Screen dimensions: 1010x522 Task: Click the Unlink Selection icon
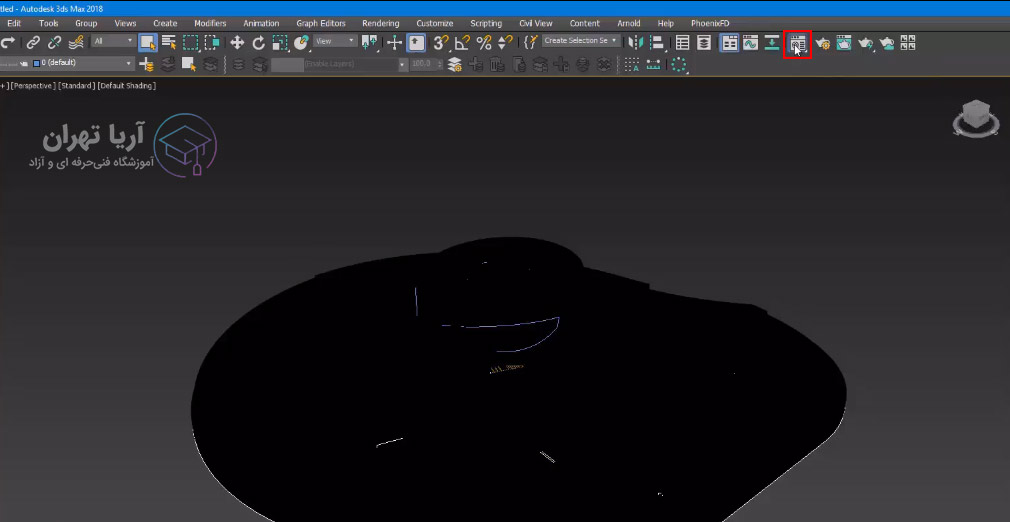[55, 43]
